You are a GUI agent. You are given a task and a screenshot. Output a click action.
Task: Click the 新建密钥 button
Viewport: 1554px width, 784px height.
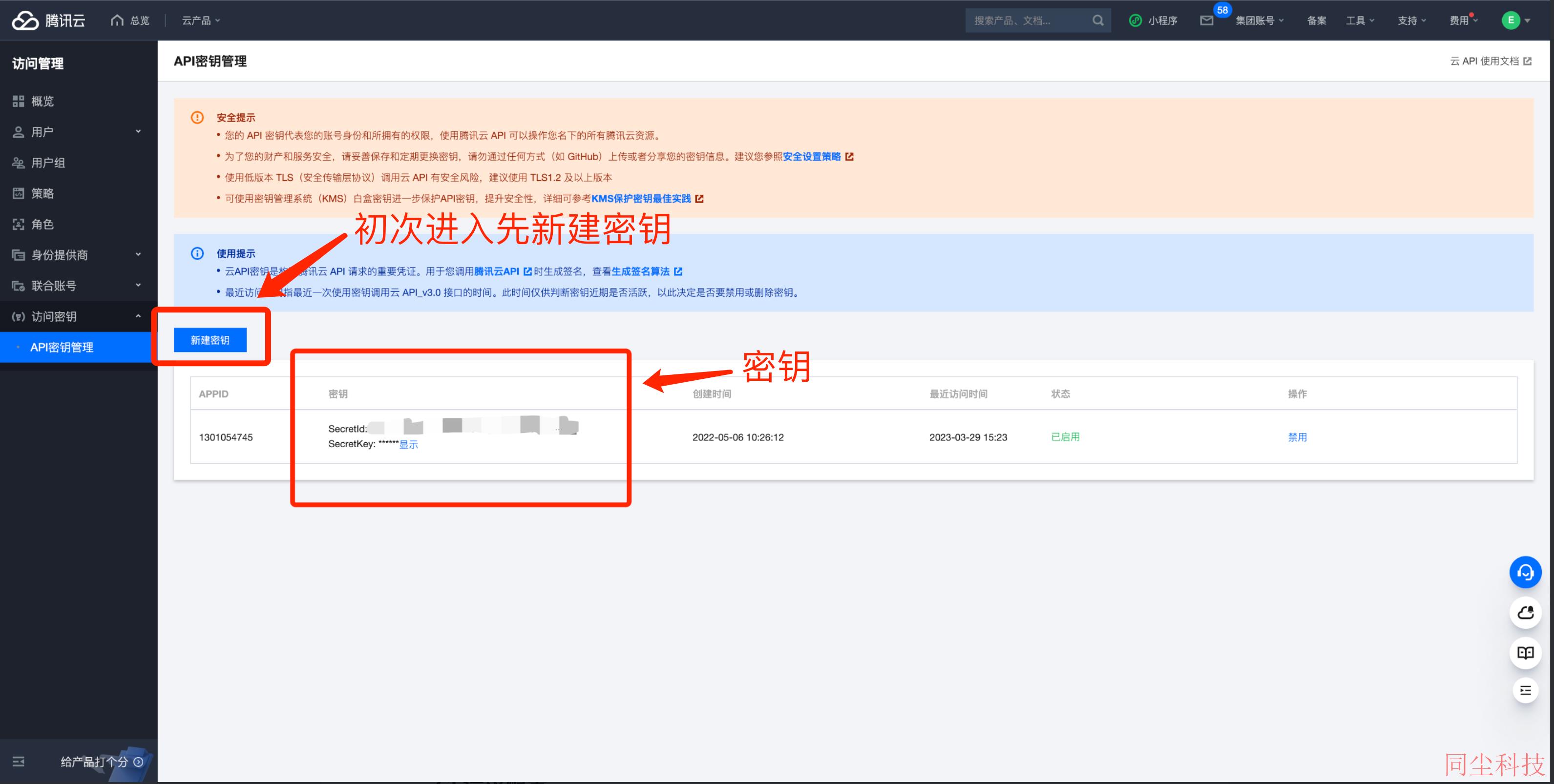[210, 340]
